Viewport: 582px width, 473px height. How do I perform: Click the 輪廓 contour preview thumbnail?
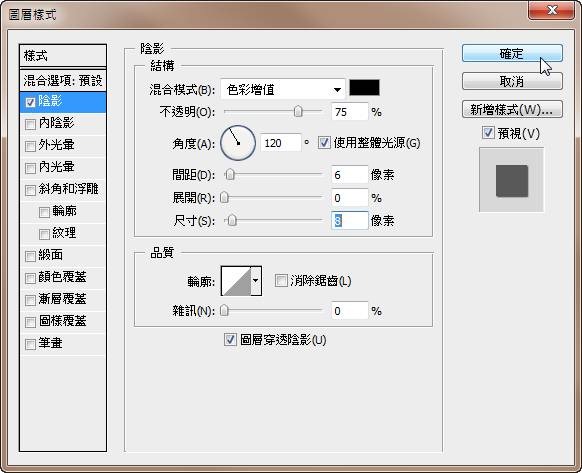tap(236, 281)
